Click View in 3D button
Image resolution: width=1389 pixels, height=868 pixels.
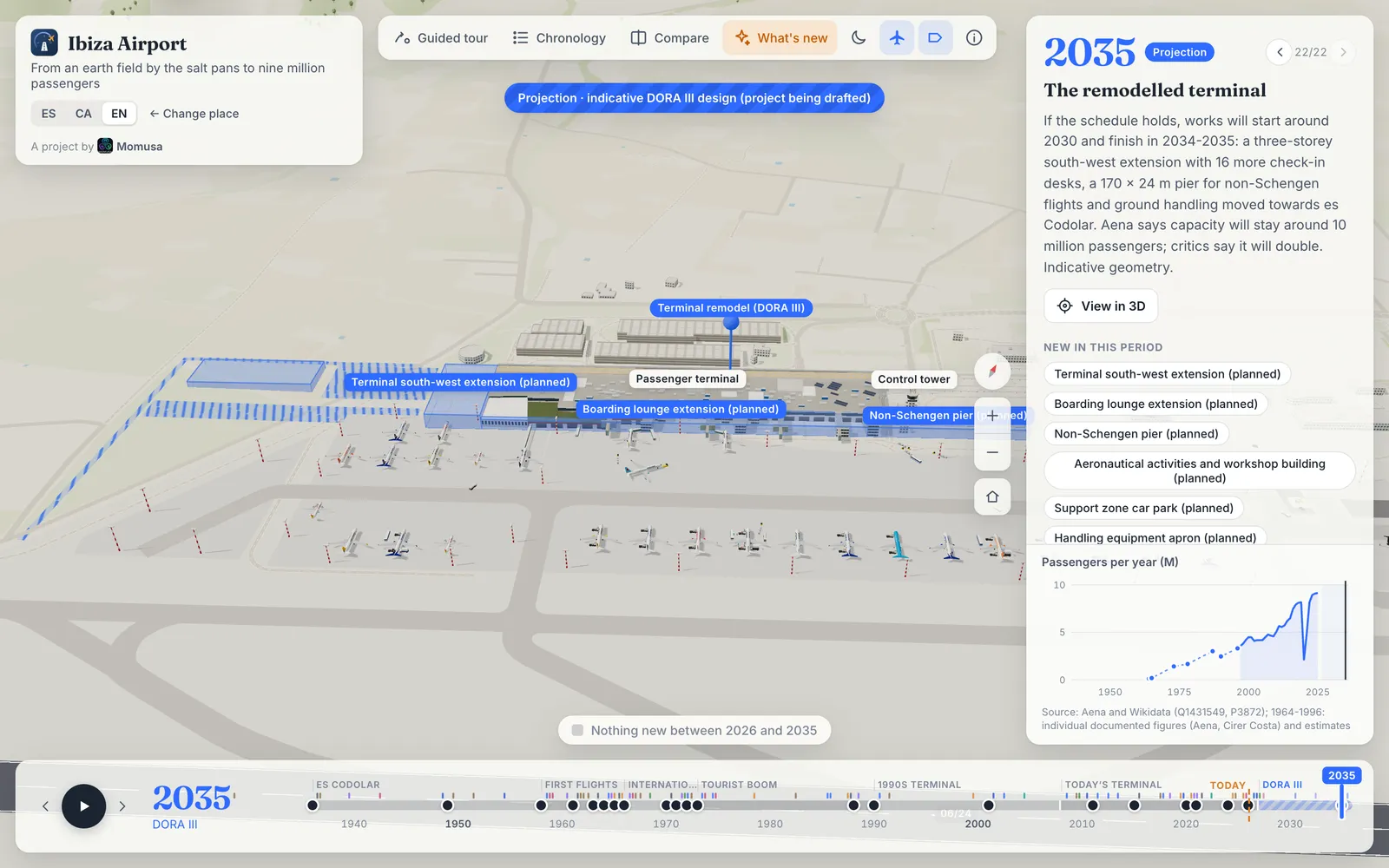point(1101,306)
